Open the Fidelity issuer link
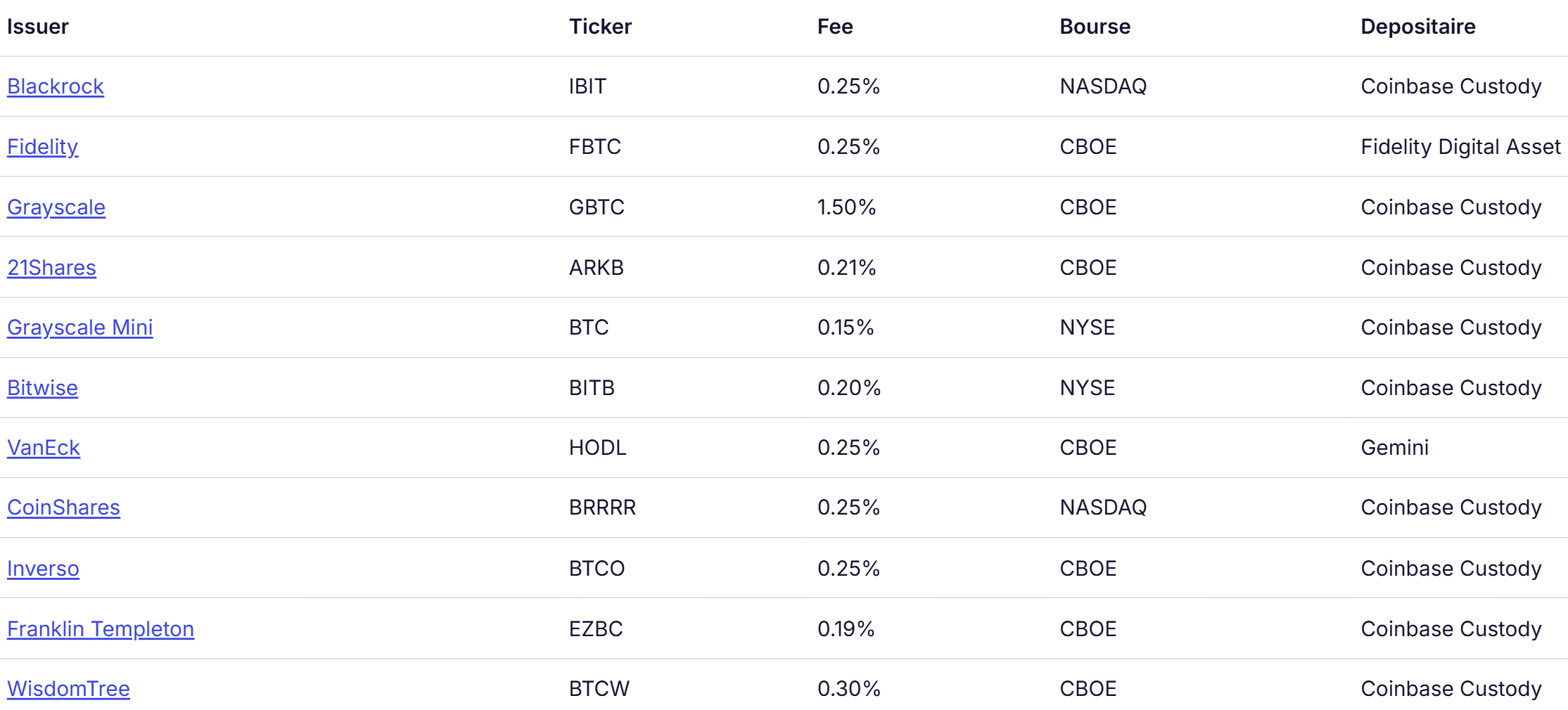The height and width of the screenshot is (710, 1568). pyautogui.click(x=42, y=147)
